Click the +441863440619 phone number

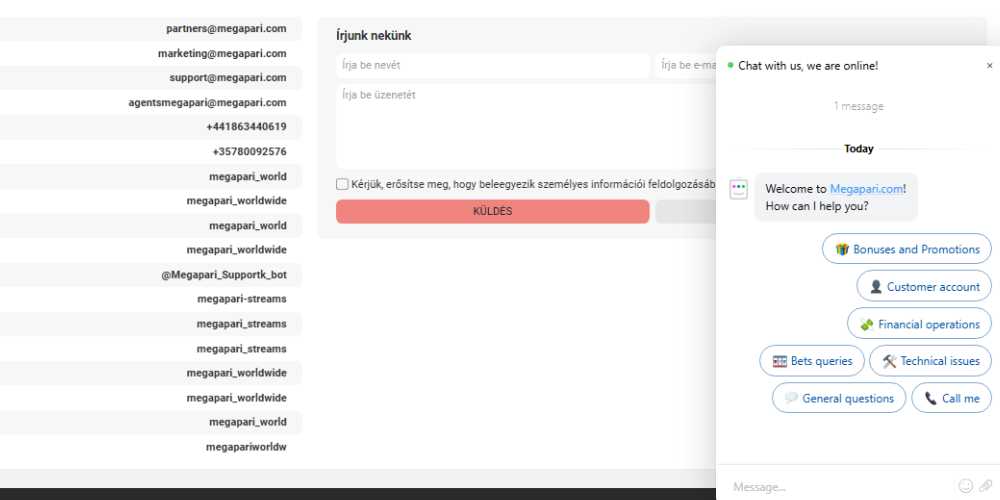point(246,127)
